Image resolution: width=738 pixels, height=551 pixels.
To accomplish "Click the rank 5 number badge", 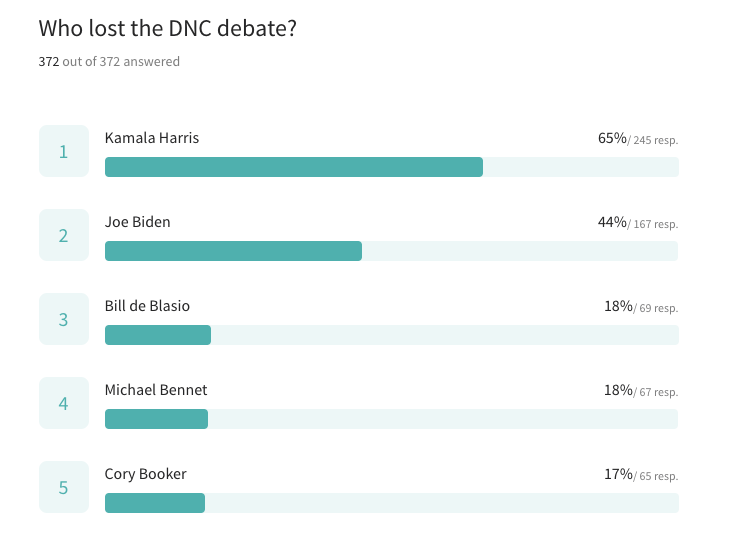I will (x=64, y=487).
